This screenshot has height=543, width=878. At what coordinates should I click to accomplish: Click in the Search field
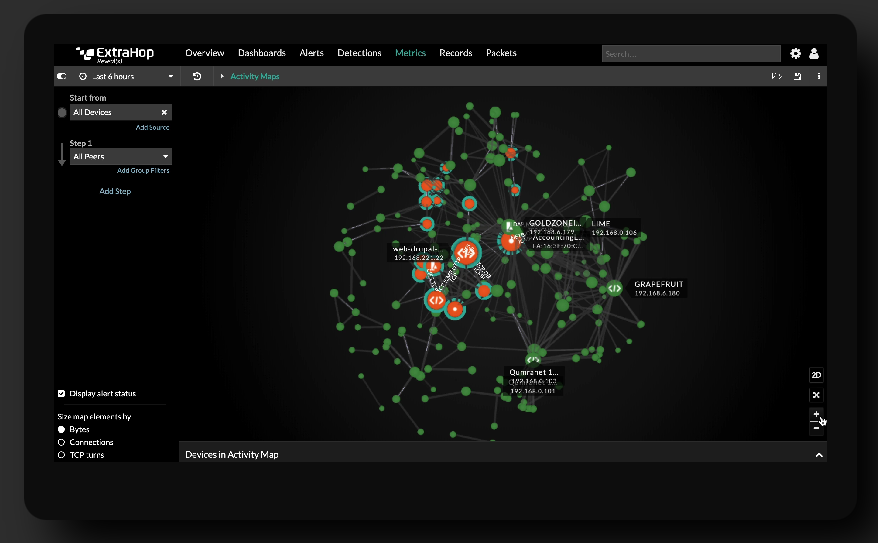tap(691, 54)
